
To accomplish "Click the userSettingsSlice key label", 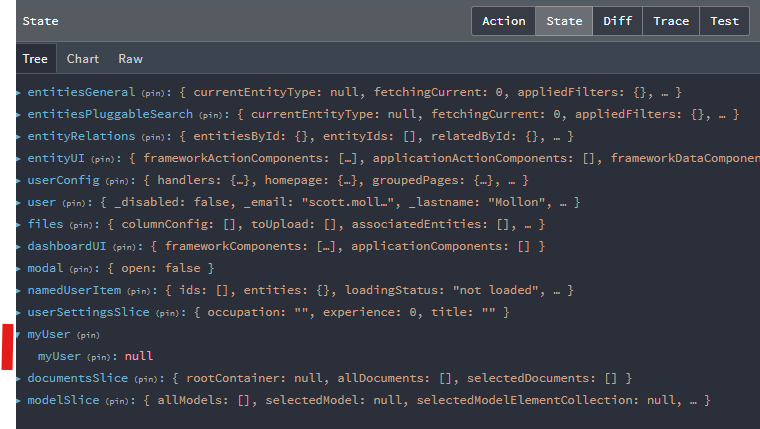I will pos(88,312).
